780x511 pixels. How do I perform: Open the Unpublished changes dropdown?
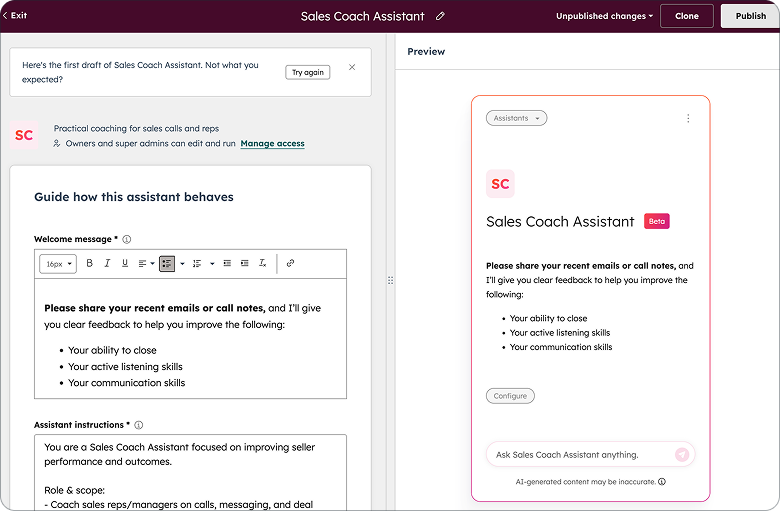(x=604, y=16)
